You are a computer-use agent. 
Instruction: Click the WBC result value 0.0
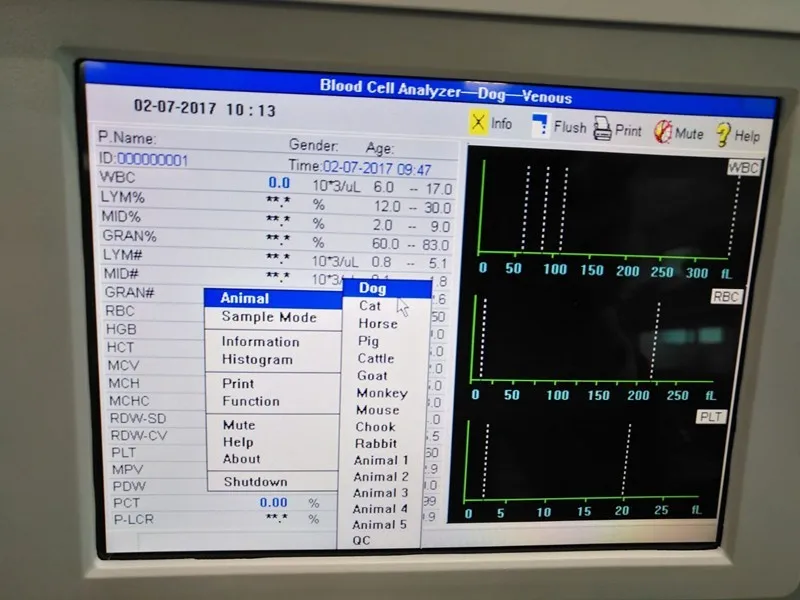point(279,183)
